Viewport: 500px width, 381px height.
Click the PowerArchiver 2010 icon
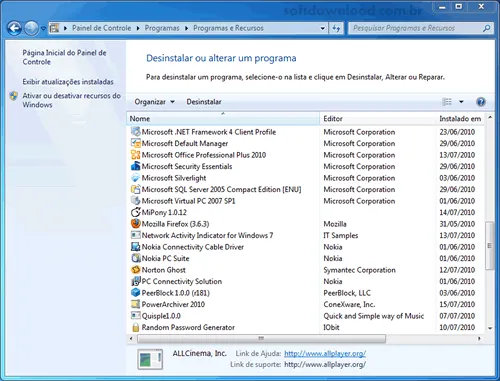135,304
